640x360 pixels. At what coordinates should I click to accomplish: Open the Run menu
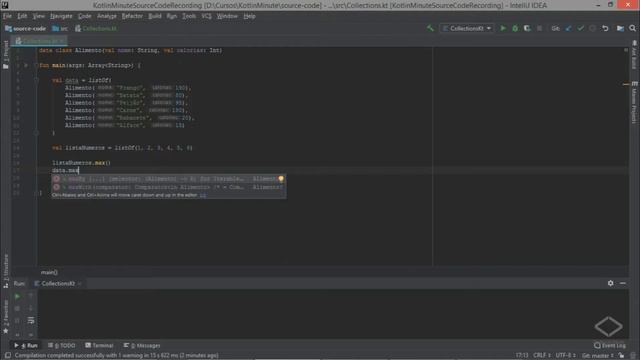(172, 16)
